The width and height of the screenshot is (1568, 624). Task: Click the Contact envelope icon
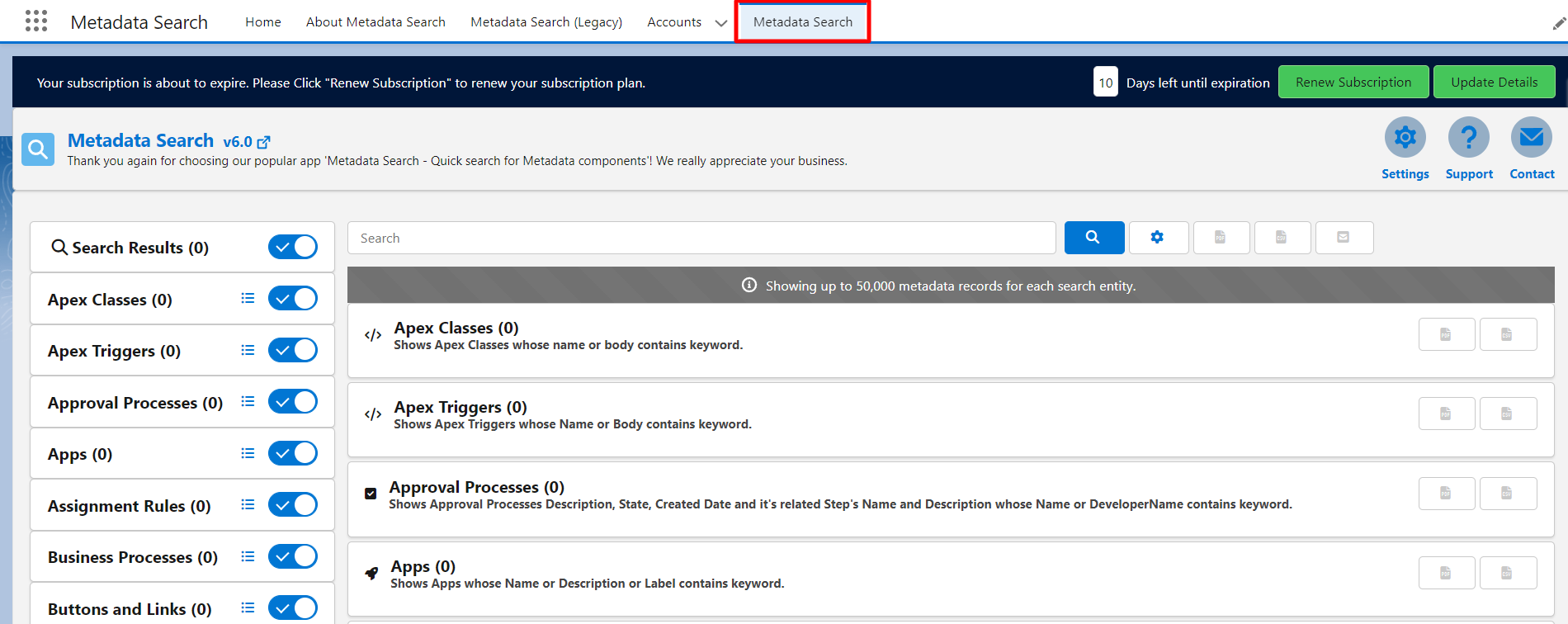[x=1532, y=137]
